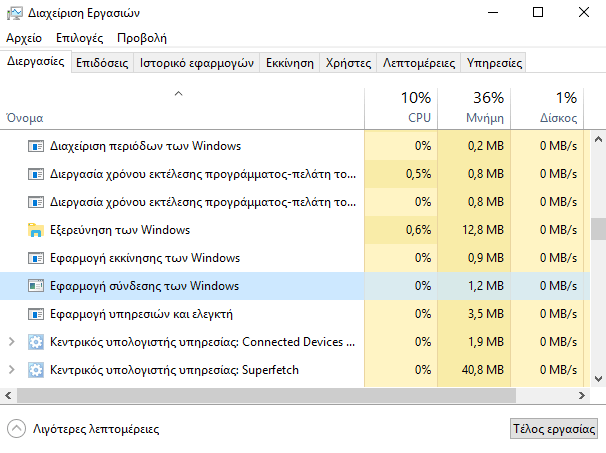The height and width of the screenshot is (453, 606).
Task: Click the Task Manager title bar icon
Action: pos(15,13)
